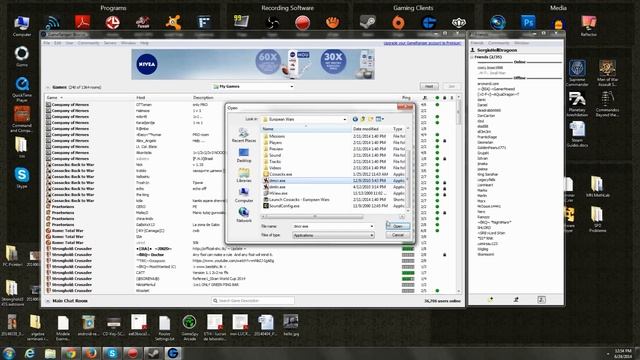This screenshot has height=360, width=640.
Task: Collapse the Games list section
Action: click(x=48, y=87)
